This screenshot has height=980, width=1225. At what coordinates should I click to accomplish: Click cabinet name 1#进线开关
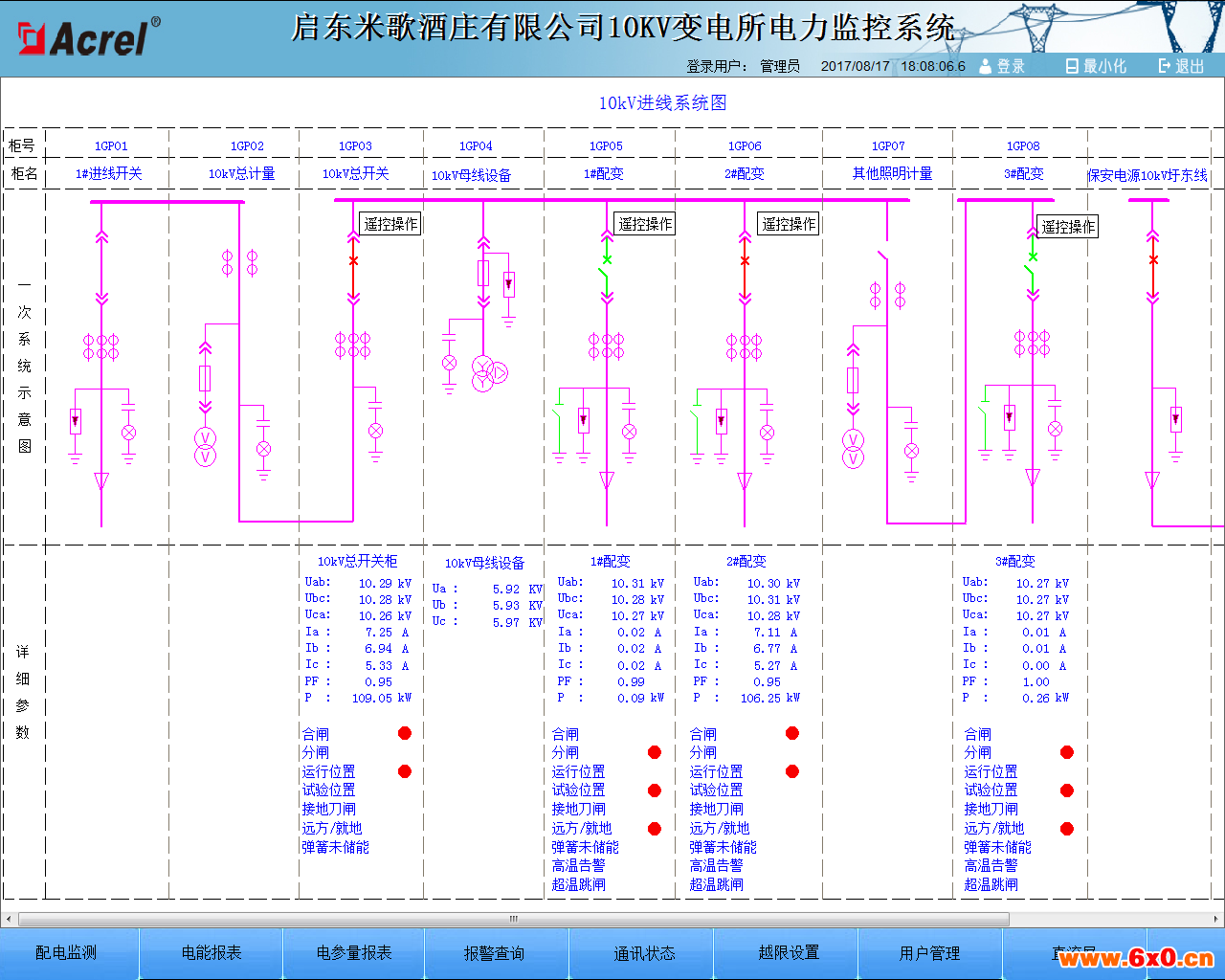(109, 173)
